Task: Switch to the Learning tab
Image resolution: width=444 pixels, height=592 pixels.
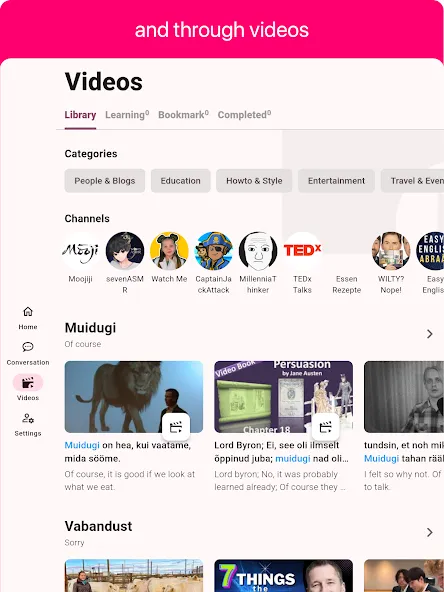Action: click(x=127, y=115)
